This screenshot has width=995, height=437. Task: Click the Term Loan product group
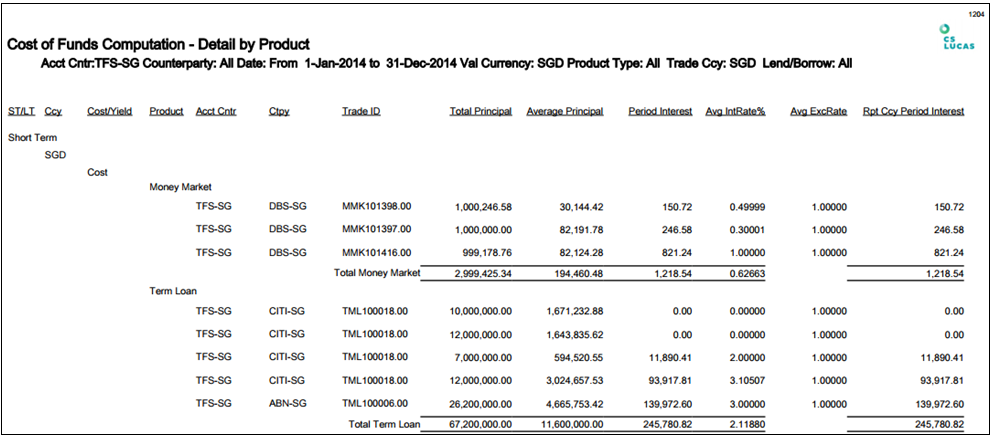coord(172,292)
